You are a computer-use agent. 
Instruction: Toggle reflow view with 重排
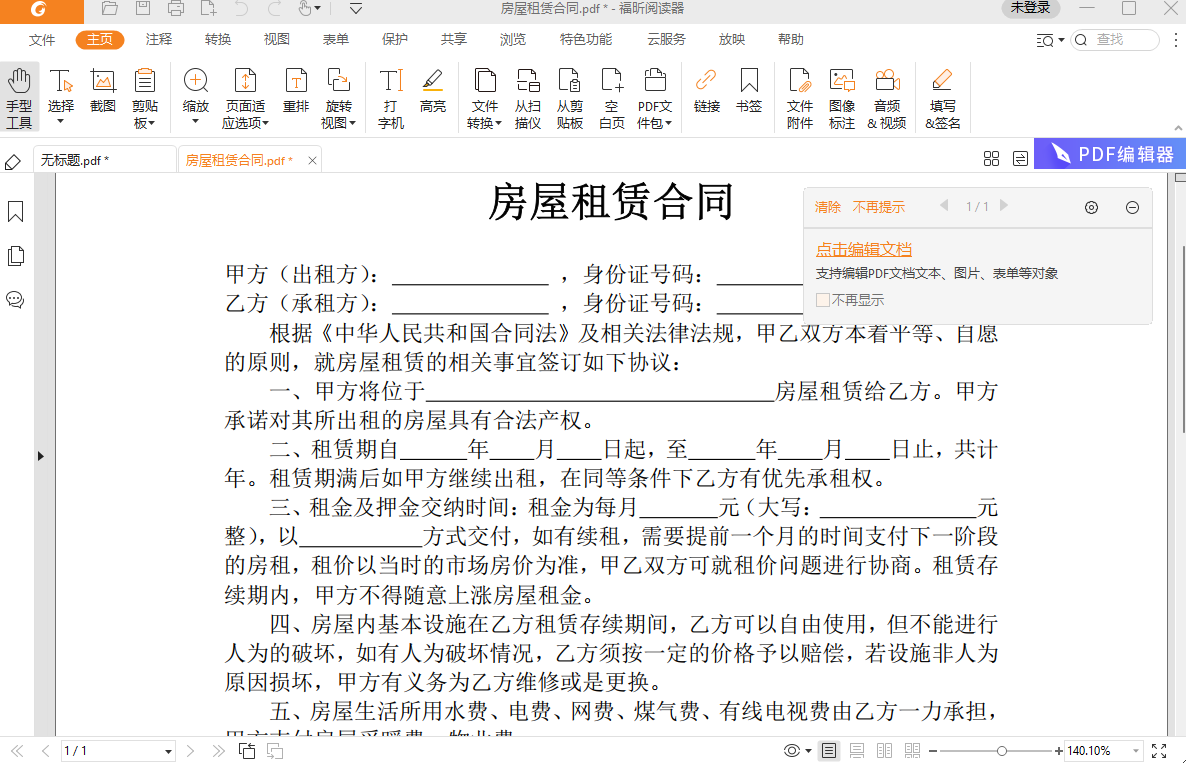pos(296,95)
